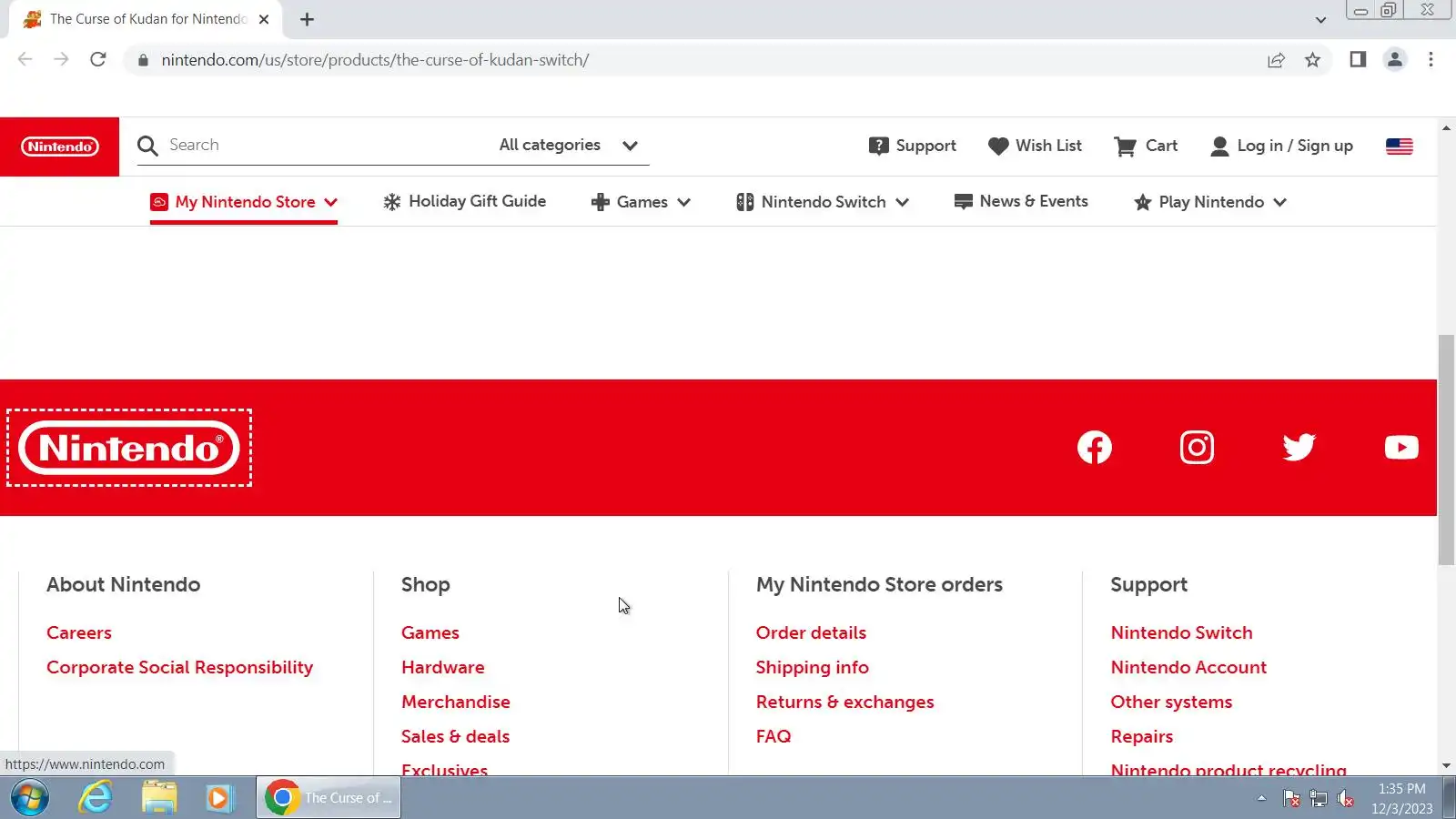Viewport: 1456px width, 819px height.
Task: Expand the Nintendo Switch navigation menu
Action: click(823, 202)
